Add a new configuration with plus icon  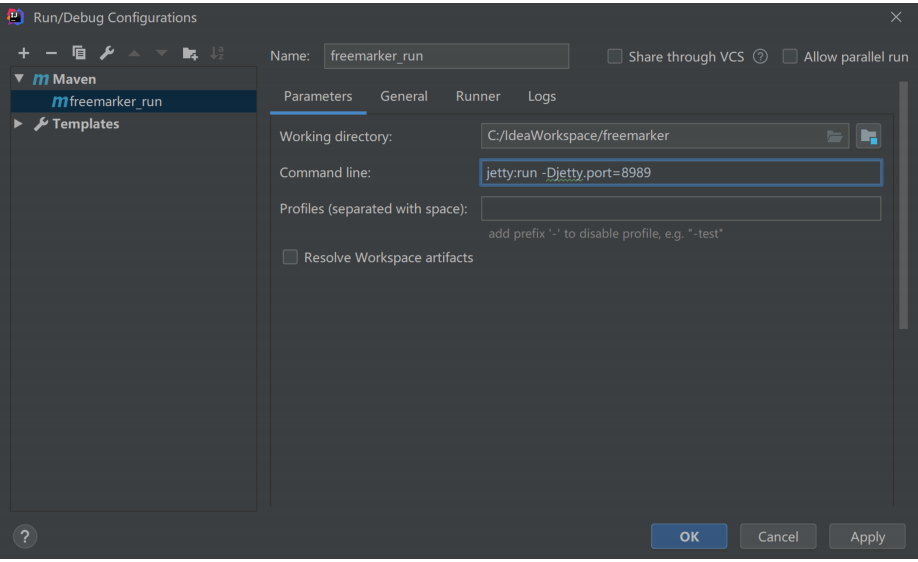(x=23, y=53)
